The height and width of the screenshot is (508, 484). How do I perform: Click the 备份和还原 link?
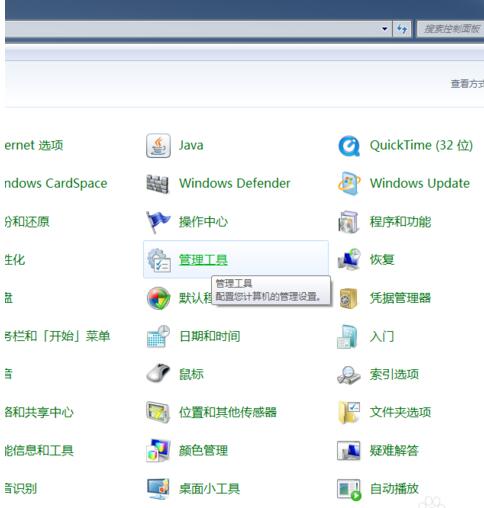point(27,222)
